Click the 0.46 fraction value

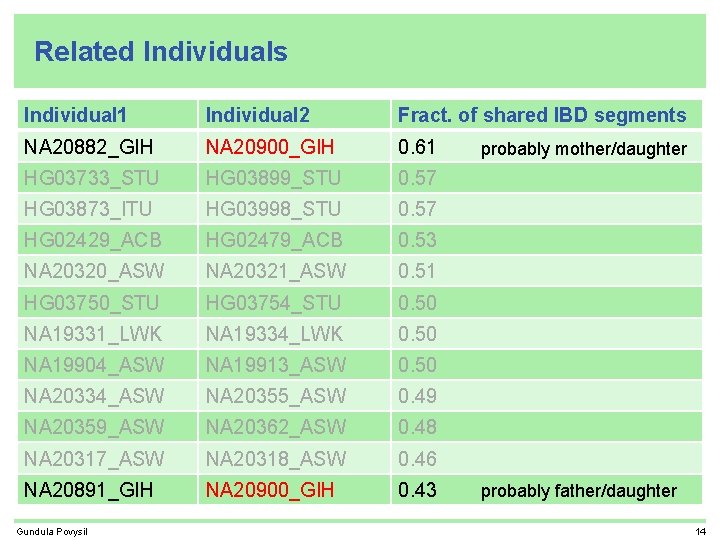coord(417,459)
